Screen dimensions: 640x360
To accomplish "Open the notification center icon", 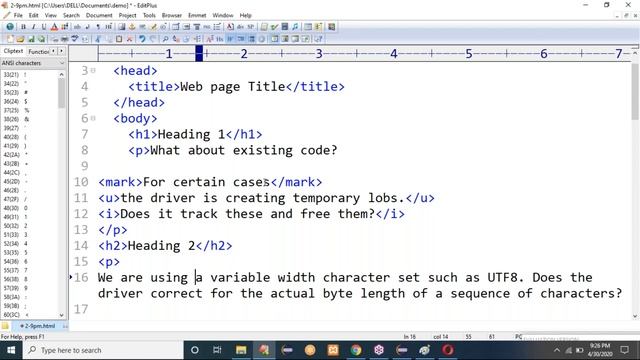I will pyautogui.click(x=624, y=350).
